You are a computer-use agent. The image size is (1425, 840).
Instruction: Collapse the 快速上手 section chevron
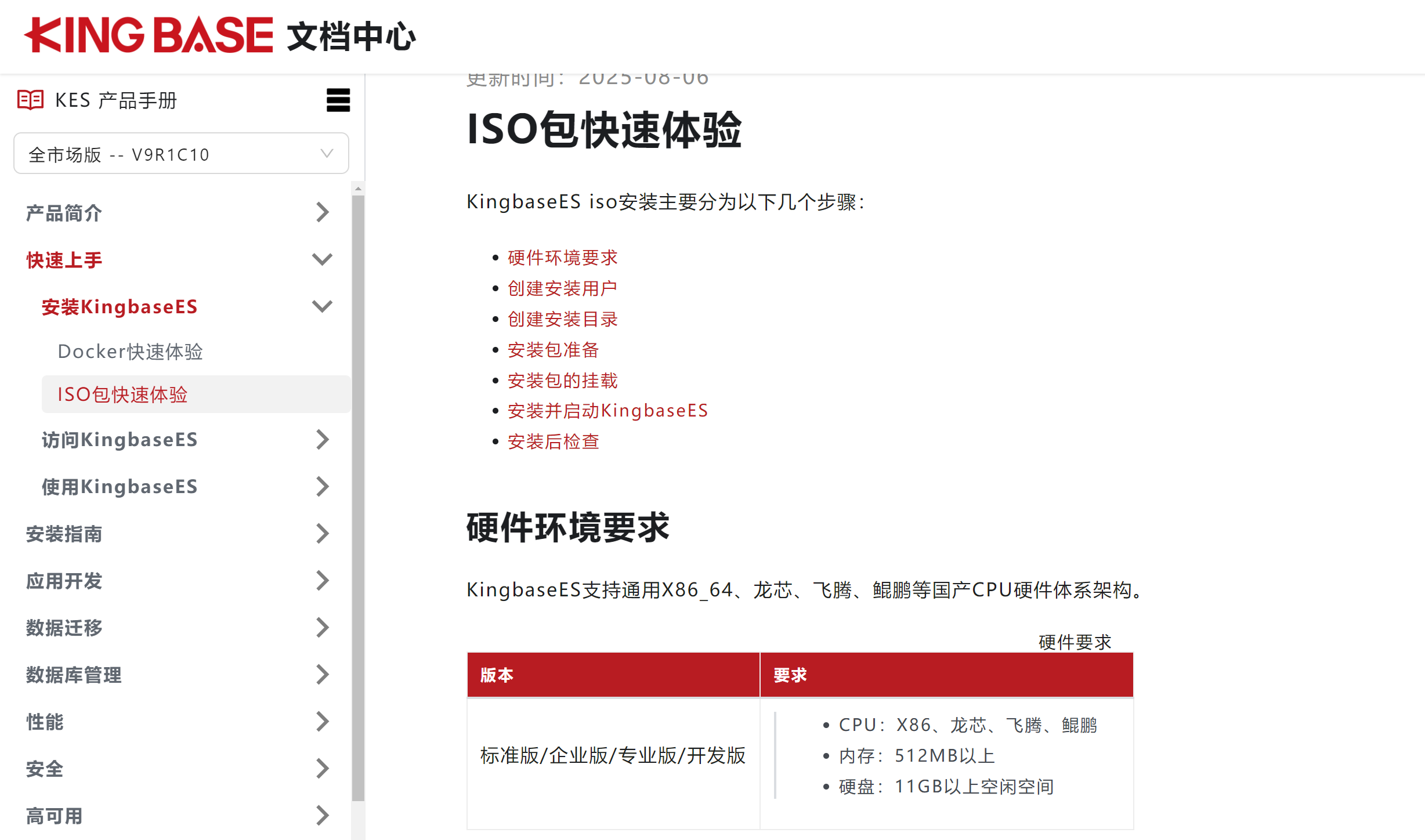(323, 259)
